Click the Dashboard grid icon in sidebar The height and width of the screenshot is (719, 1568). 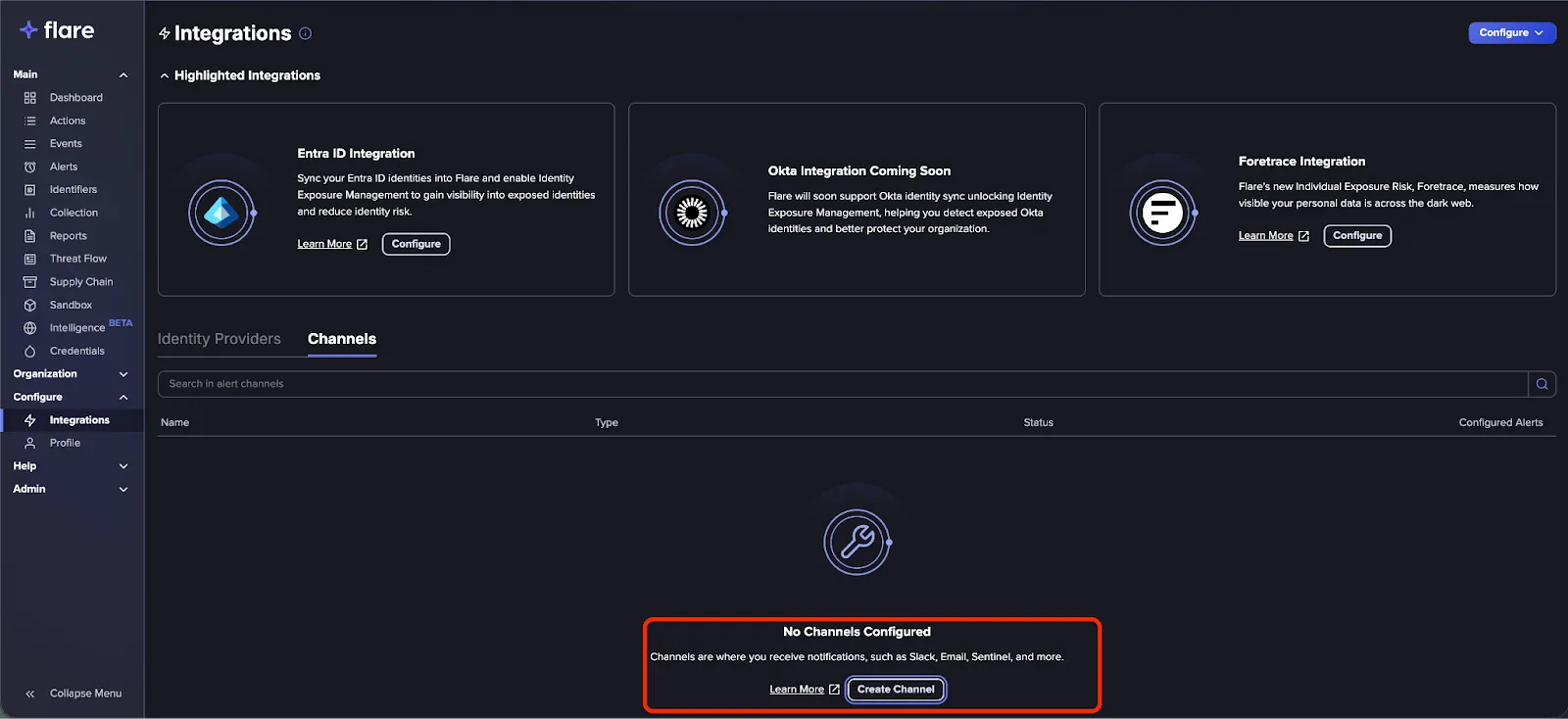[x=30, y=98]
